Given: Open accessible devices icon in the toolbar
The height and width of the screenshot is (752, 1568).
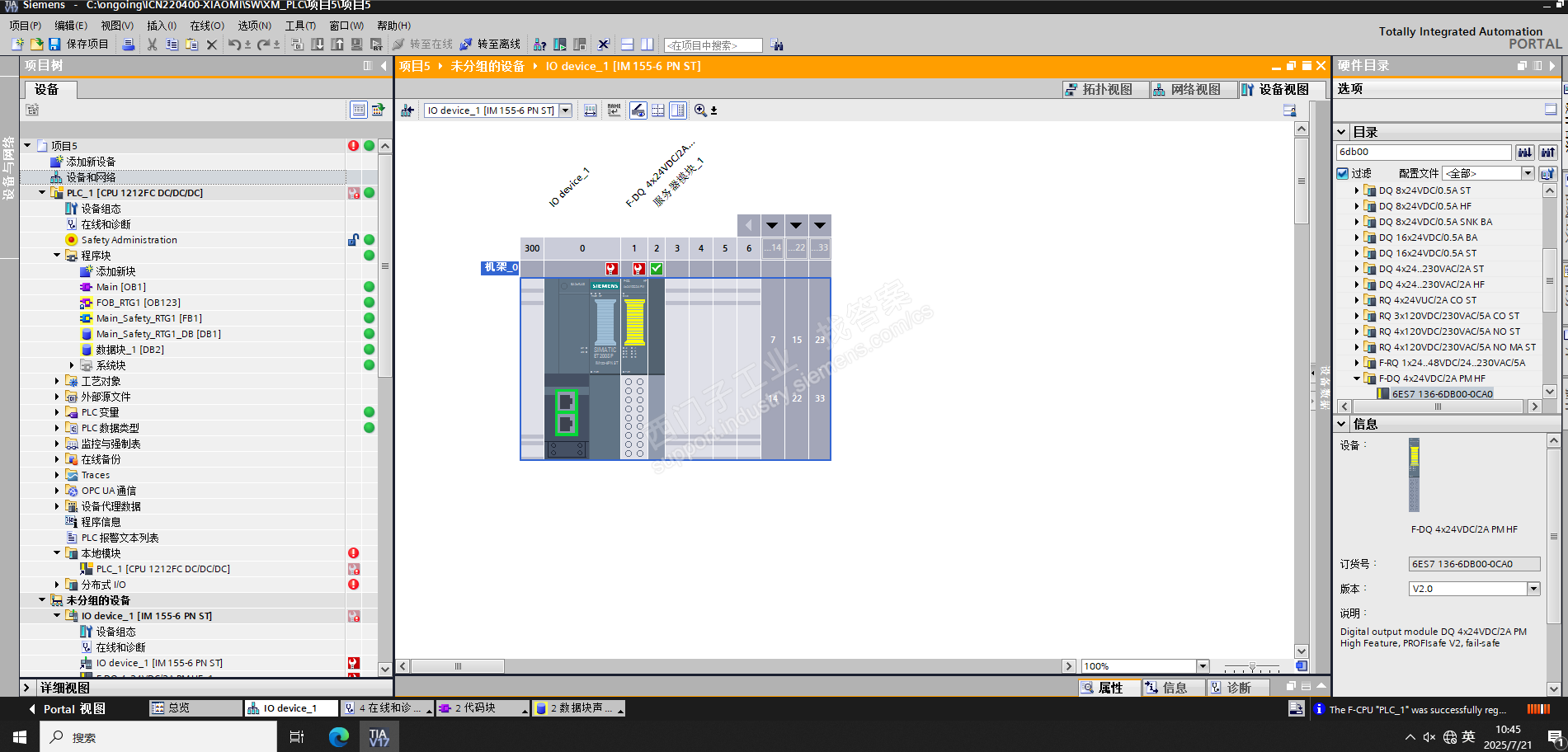Looking at the screenshot, I should coord(540,45).
